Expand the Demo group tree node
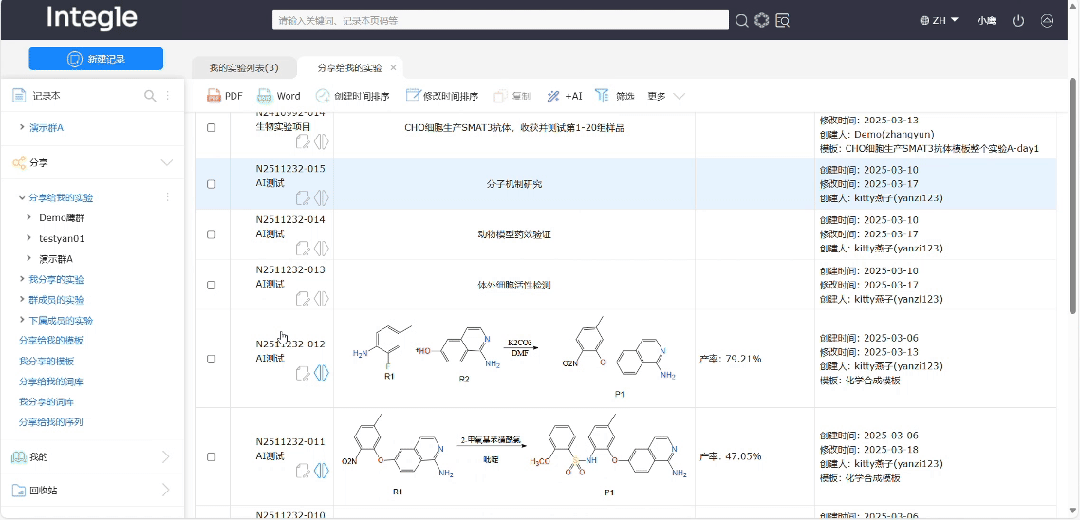The height and width of the screenshot is (520, 1080). [x=29, y=217]
